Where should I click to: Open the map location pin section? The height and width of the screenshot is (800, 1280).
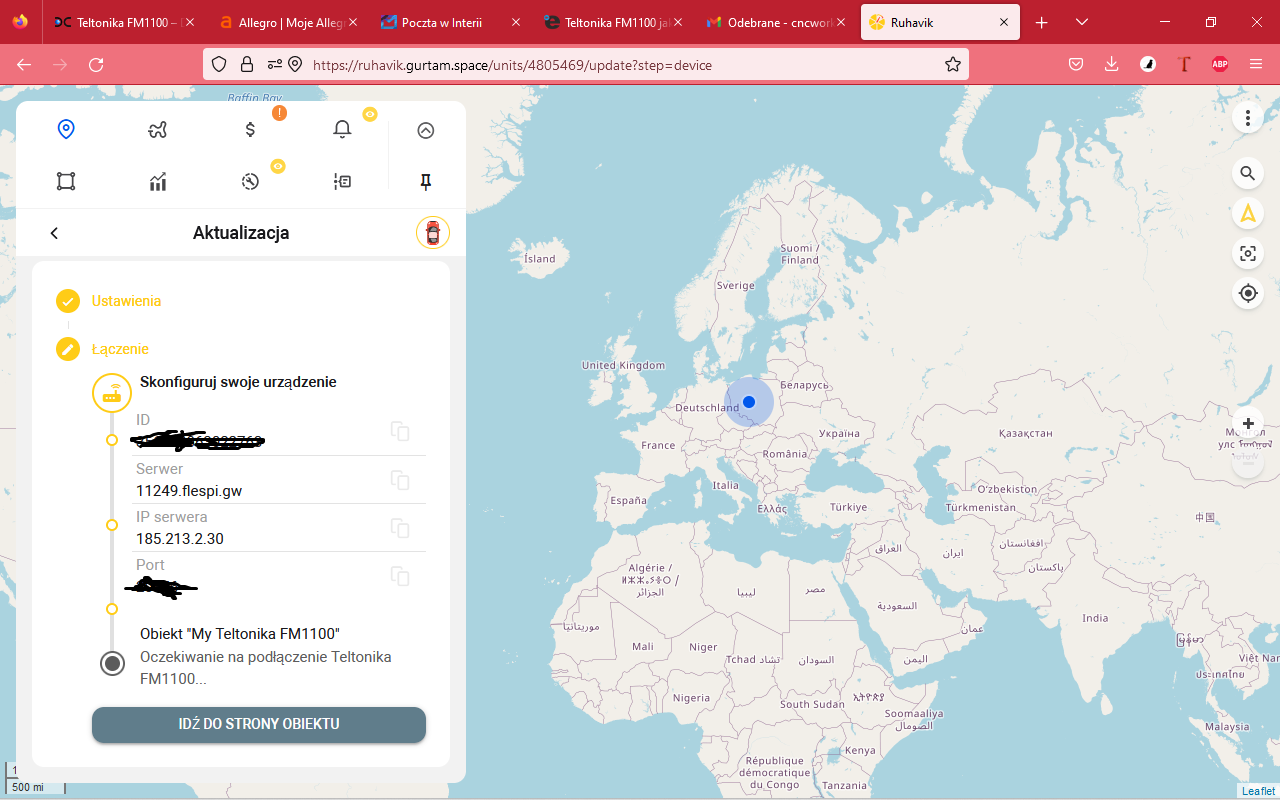pyautogui.click(x=66, y=129)
